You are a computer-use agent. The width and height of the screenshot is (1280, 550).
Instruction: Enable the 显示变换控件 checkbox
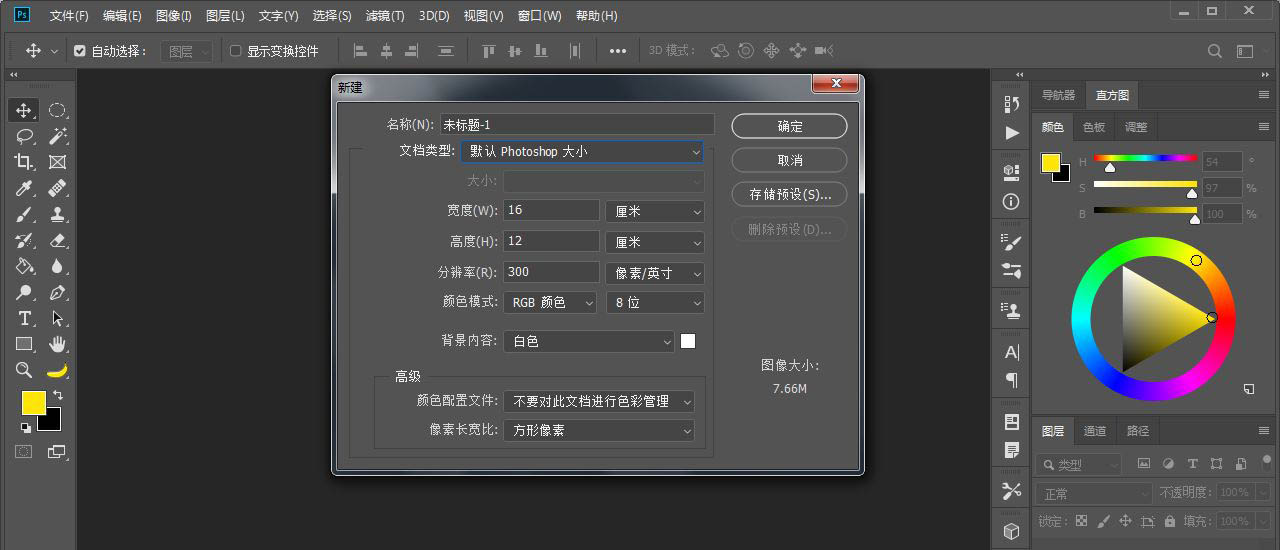pyautogui.click(x=236, y=51)
